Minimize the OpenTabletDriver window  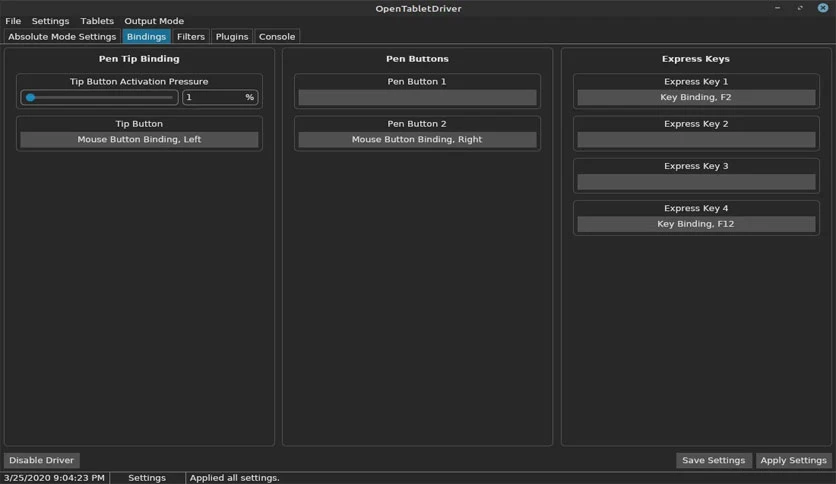click(777, 8)
